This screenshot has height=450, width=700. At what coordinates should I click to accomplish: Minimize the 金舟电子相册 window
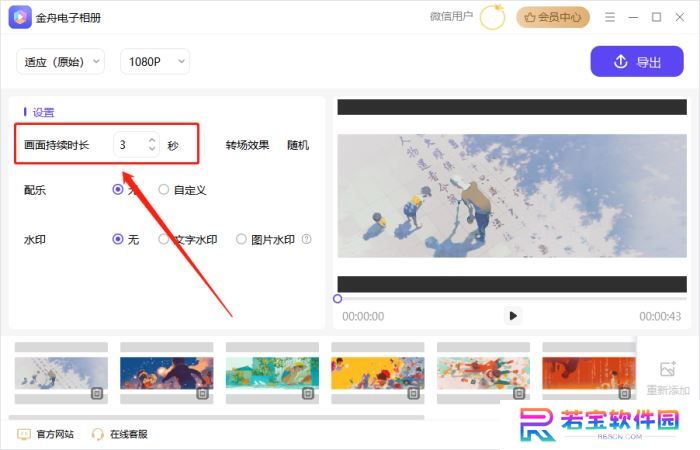pos(633,17)
